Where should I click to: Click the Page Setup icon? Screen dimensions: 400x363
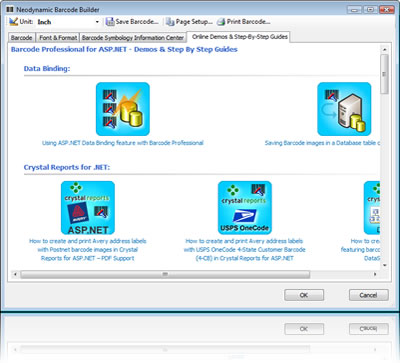(x=170, y=22)
